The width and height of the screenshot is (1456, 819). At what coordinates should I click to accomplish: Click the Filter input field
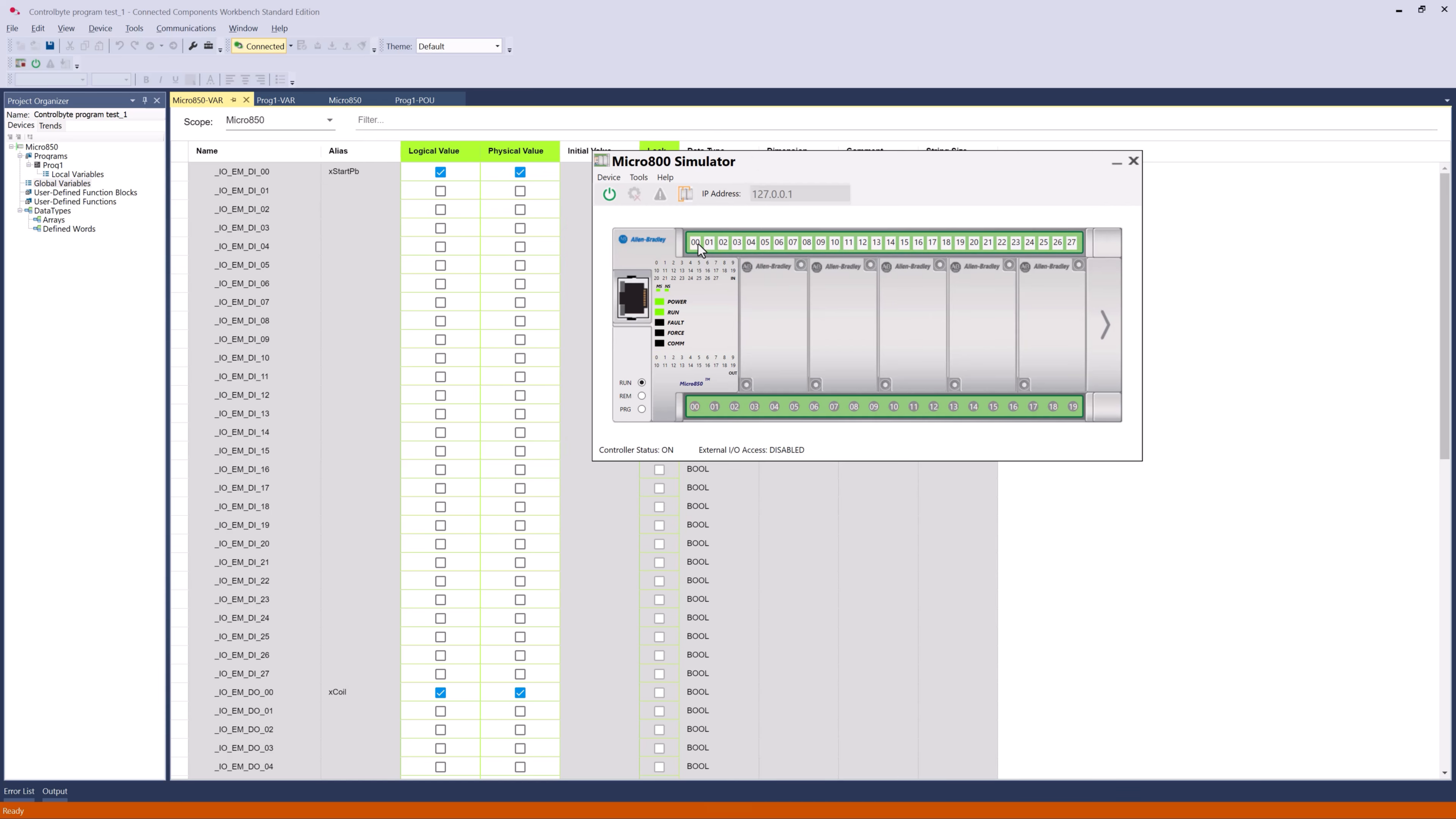[896, 120]
